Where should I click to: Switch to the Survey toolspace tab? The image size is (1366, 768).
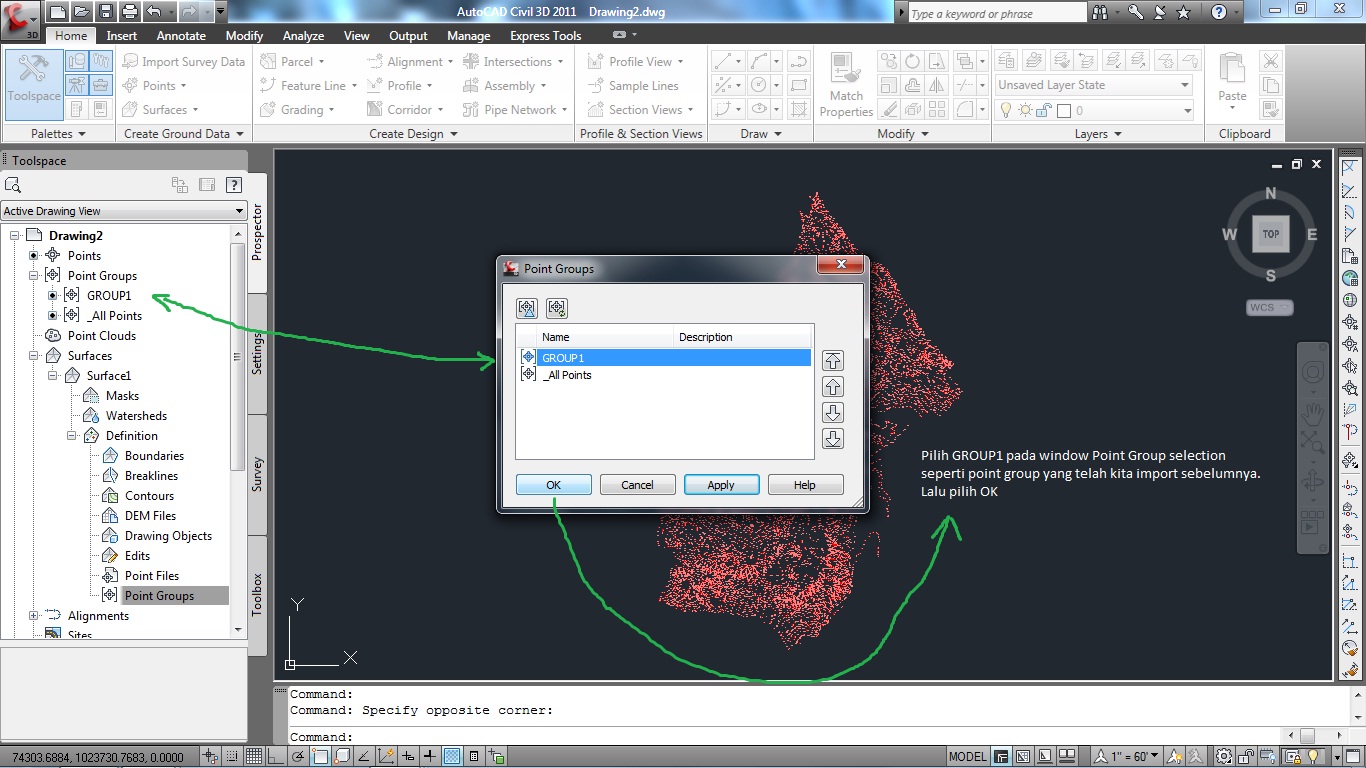257,474
